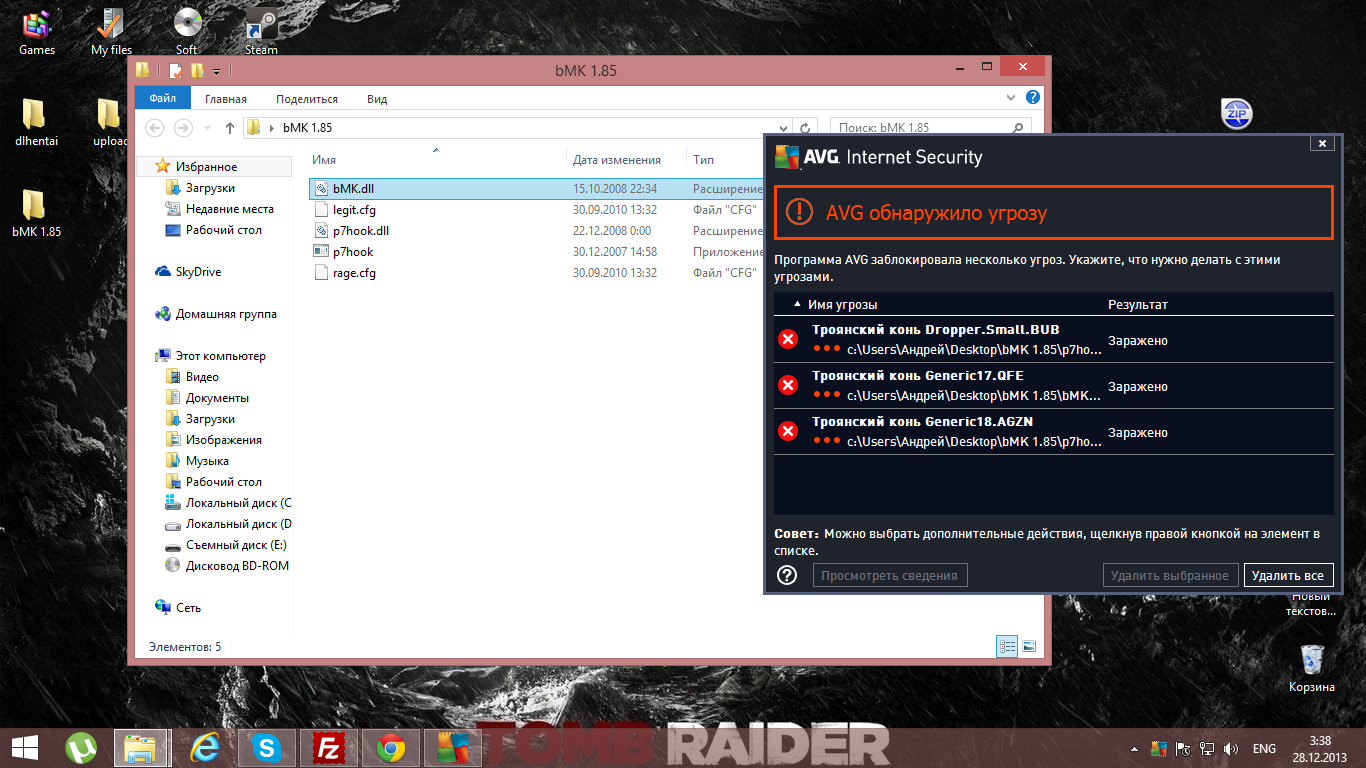Viewport: 1366px width, 768px height.
Task: Open the AVG app in the taskbar
Action: coord(452,747)
